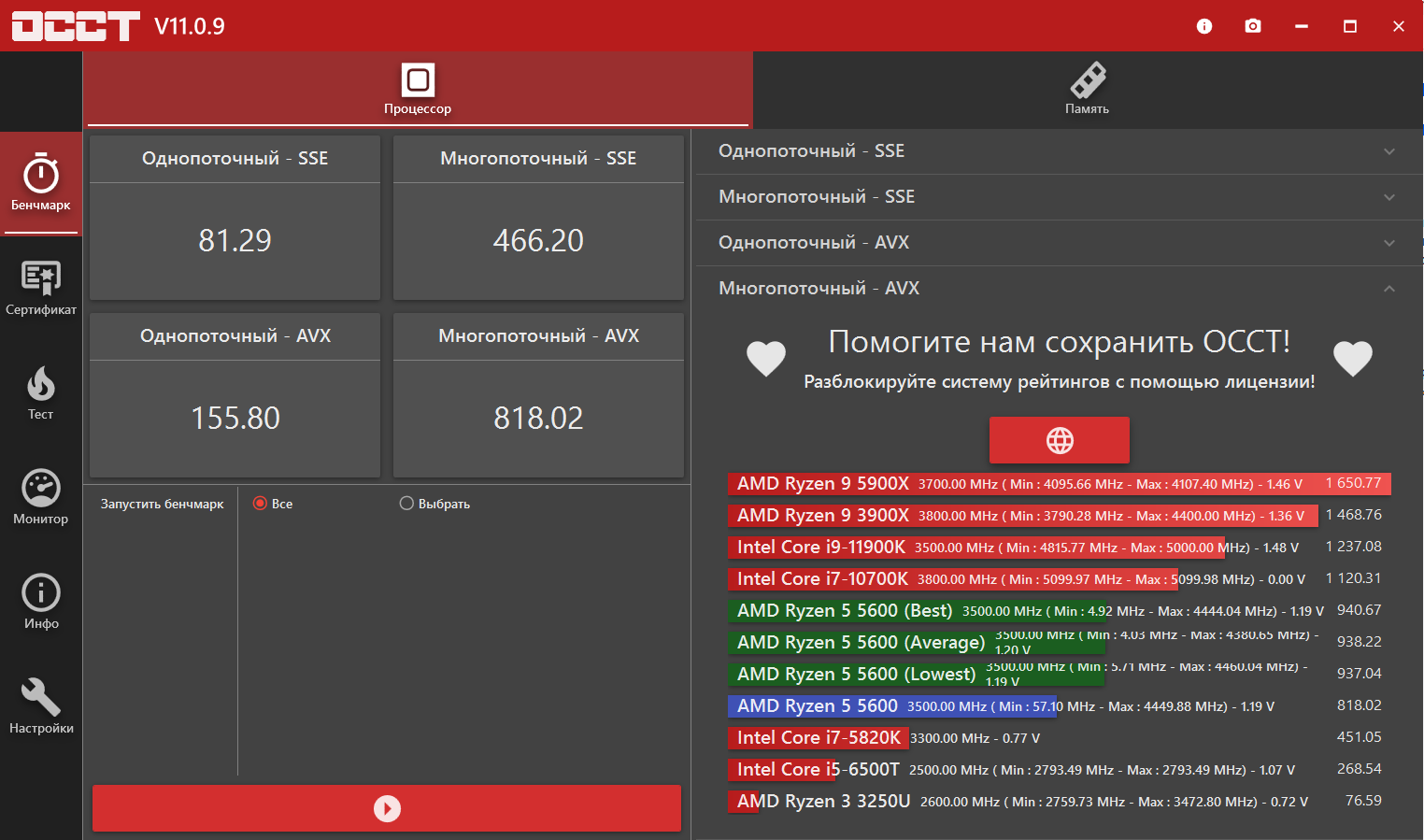Select the Выбрать radio option
Image resolution: width=1424 pixels, height=840 pixels.
(x=434, y=504)
